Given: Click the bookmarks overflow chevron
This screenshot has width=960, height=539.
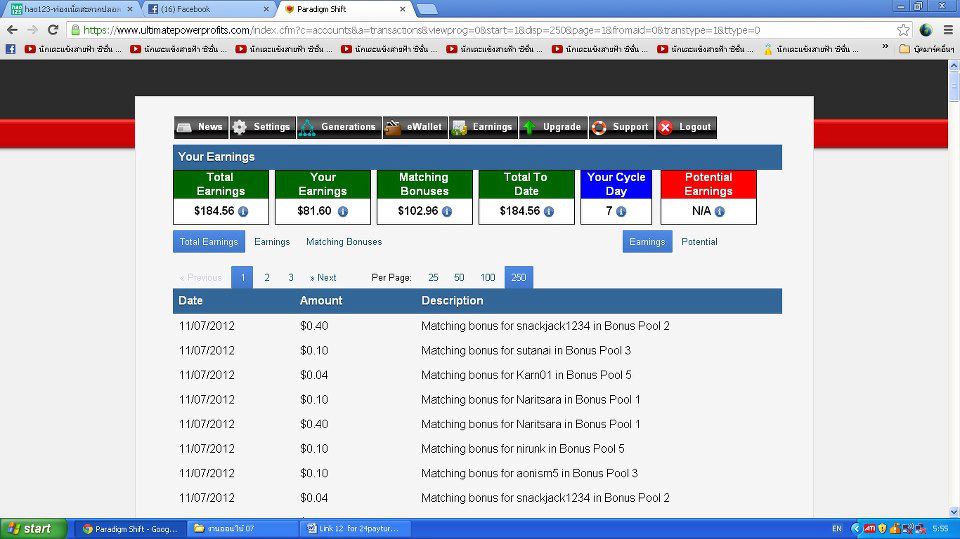Looking at the screenshot, I should 885,47.
